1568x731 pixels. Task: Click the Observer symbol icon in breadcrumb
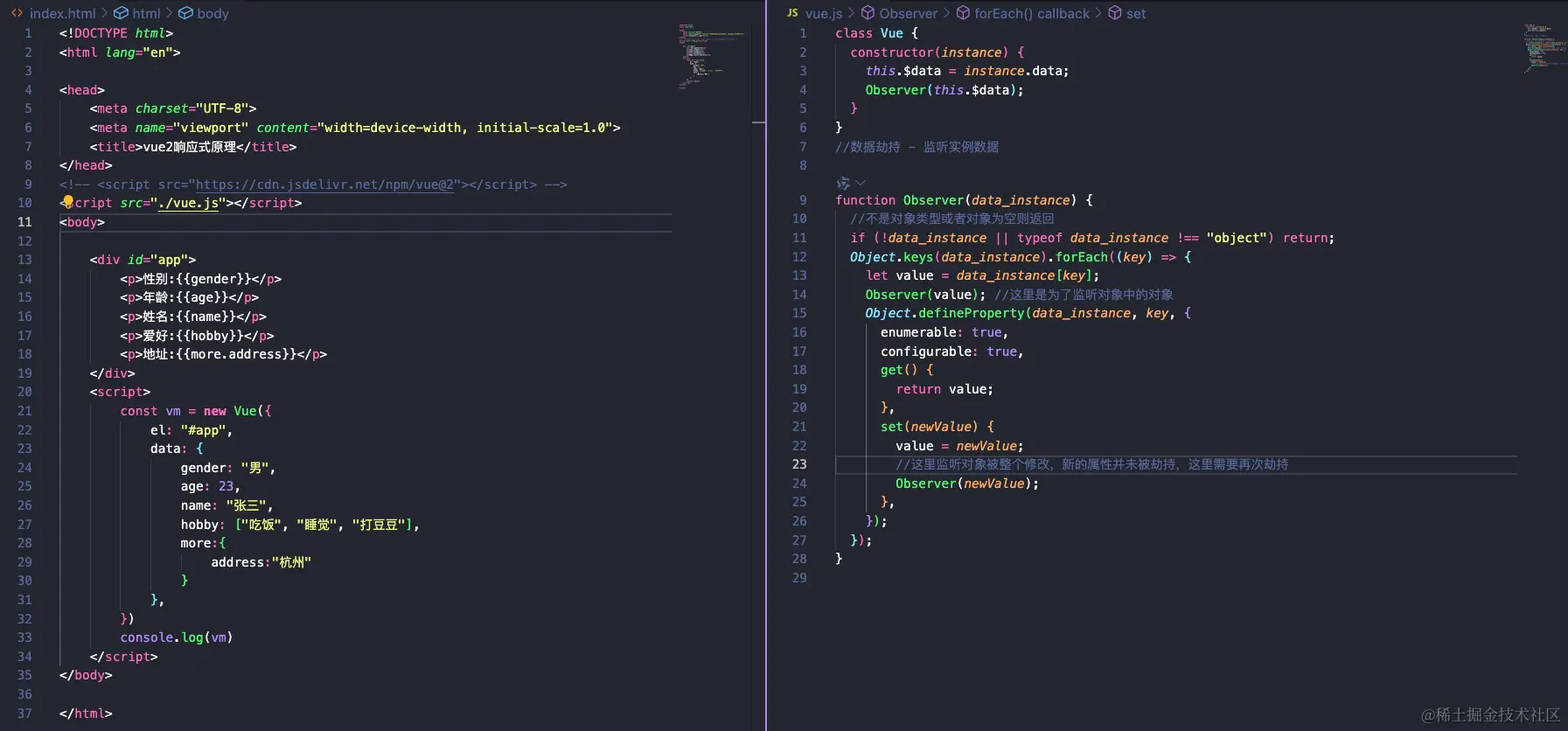[x=868, y=13]
